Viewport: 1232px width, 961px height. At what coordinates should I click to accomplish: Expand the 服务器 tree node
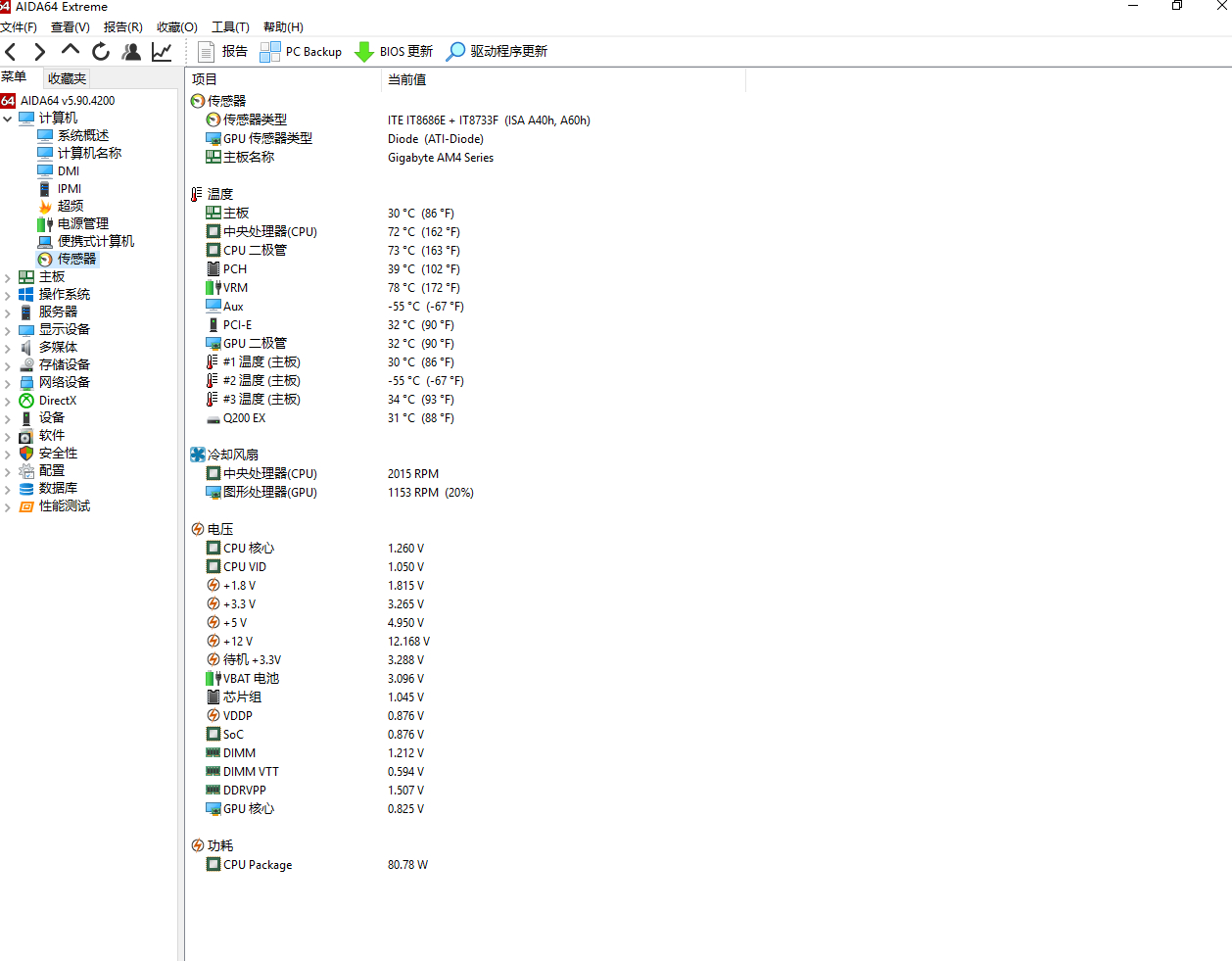[8, 312]
